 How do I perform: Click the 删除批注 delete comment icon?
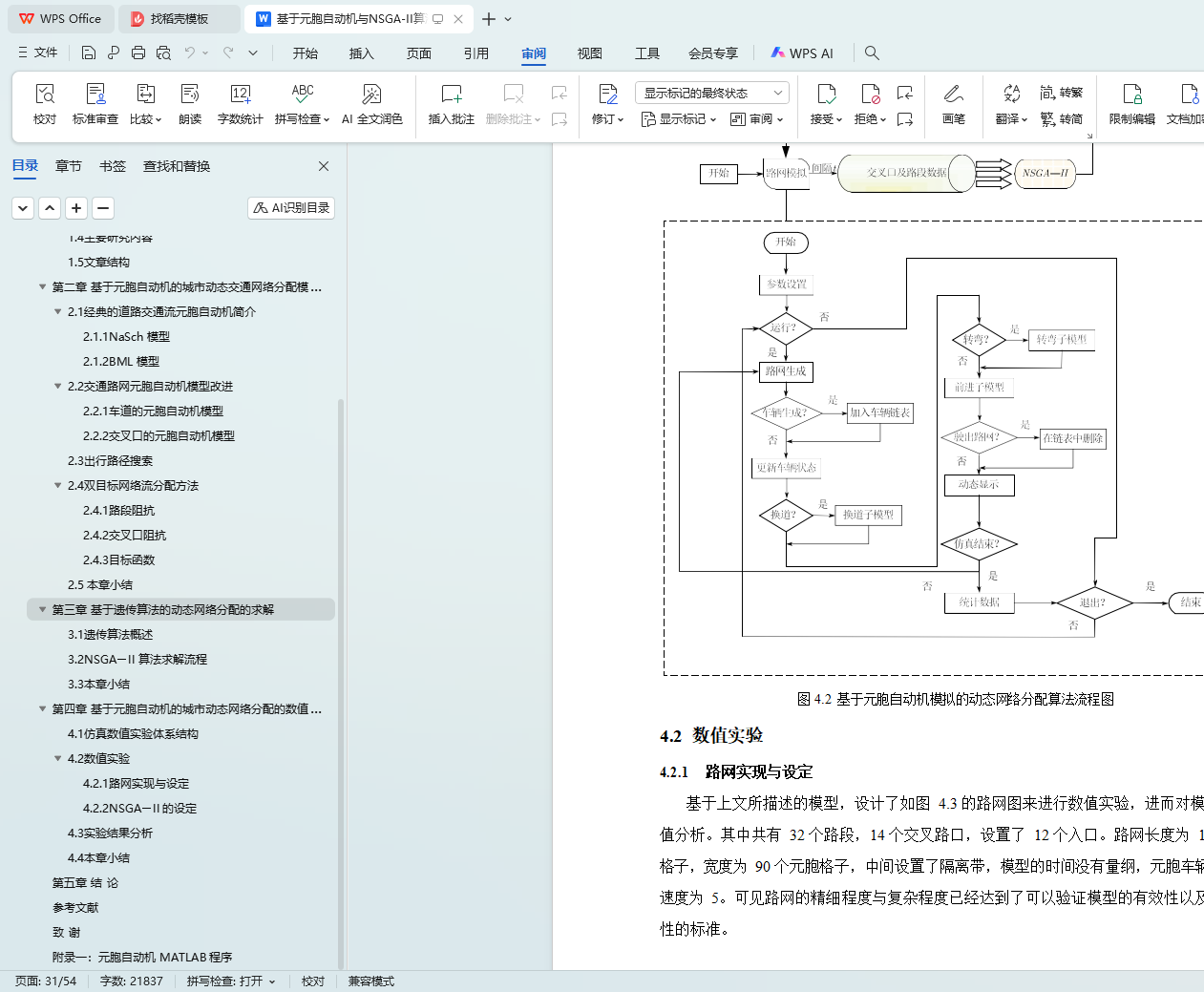(x=514, y=94)
